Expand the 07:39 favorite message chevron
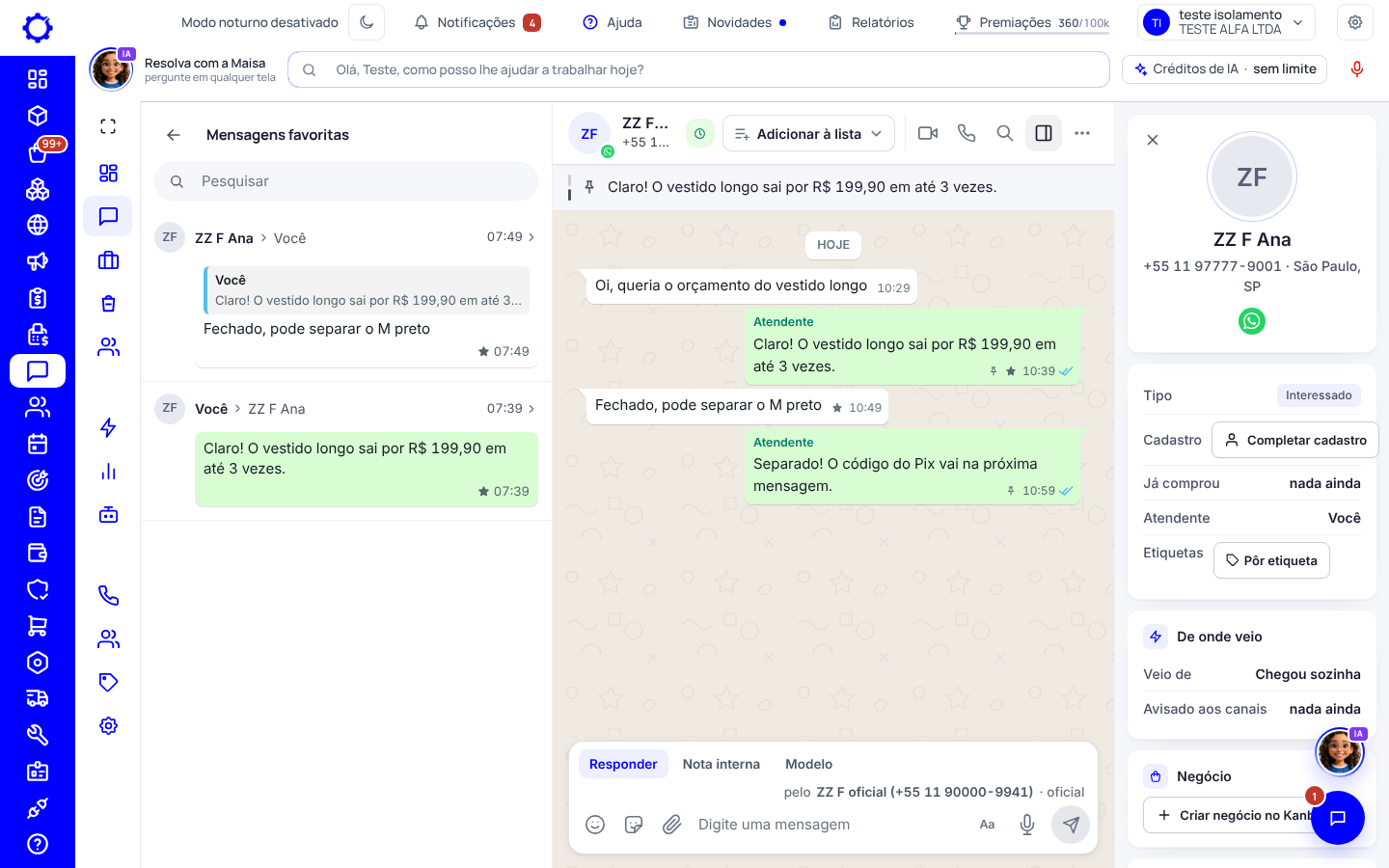This screenshot has width=1389, height=868. tap(531, 409)
